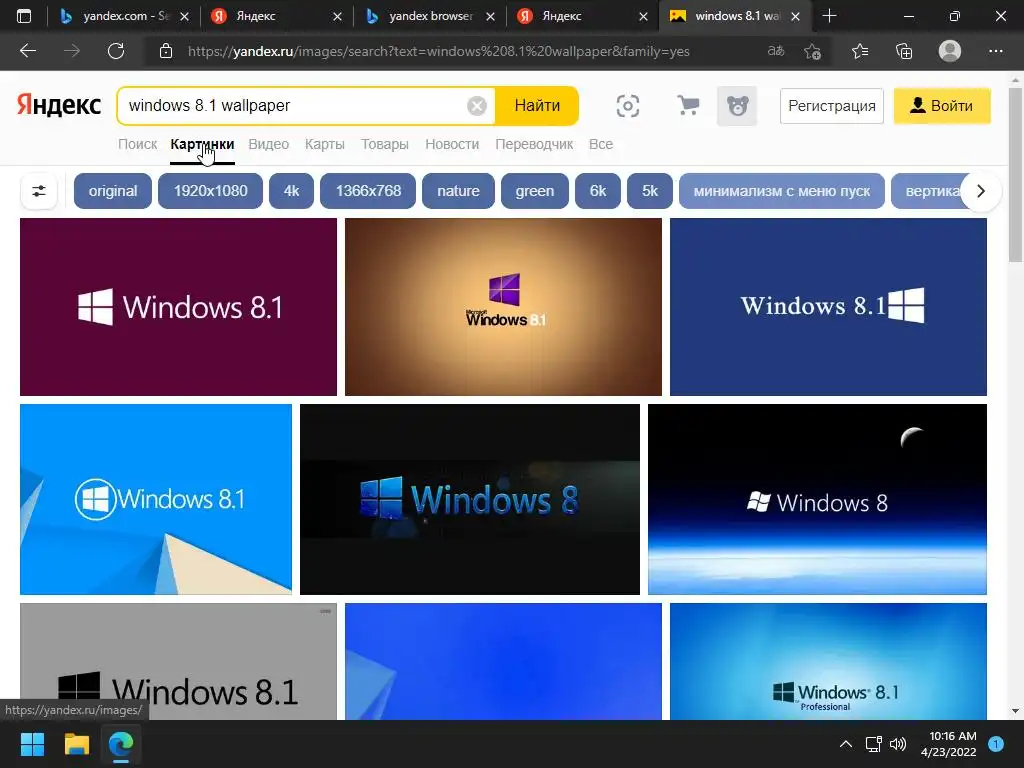Select the 1920x1080 filter chip
The width and height of the screenshot is (1024, 768).
click(x=210, y=191)
